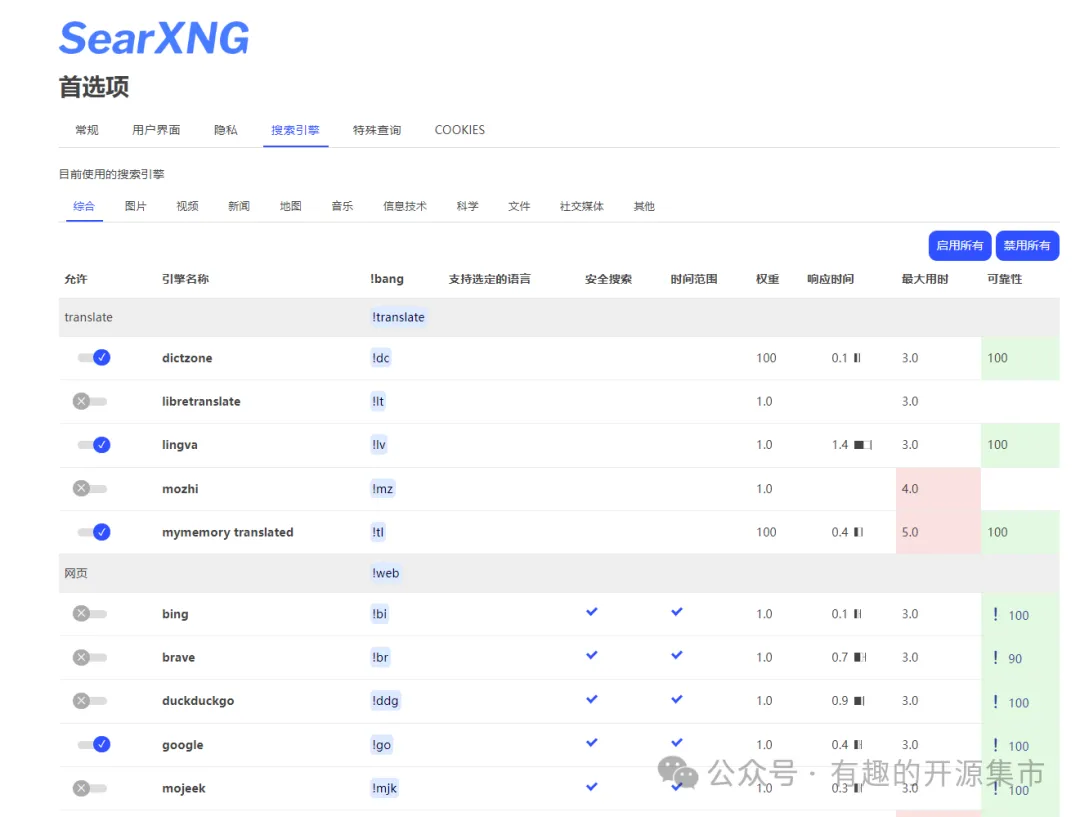Image resolution: width=1080 pixels, height=817 pixels.
Task: Click brave's safe search checkmark
Action: [x=592, y=655]
